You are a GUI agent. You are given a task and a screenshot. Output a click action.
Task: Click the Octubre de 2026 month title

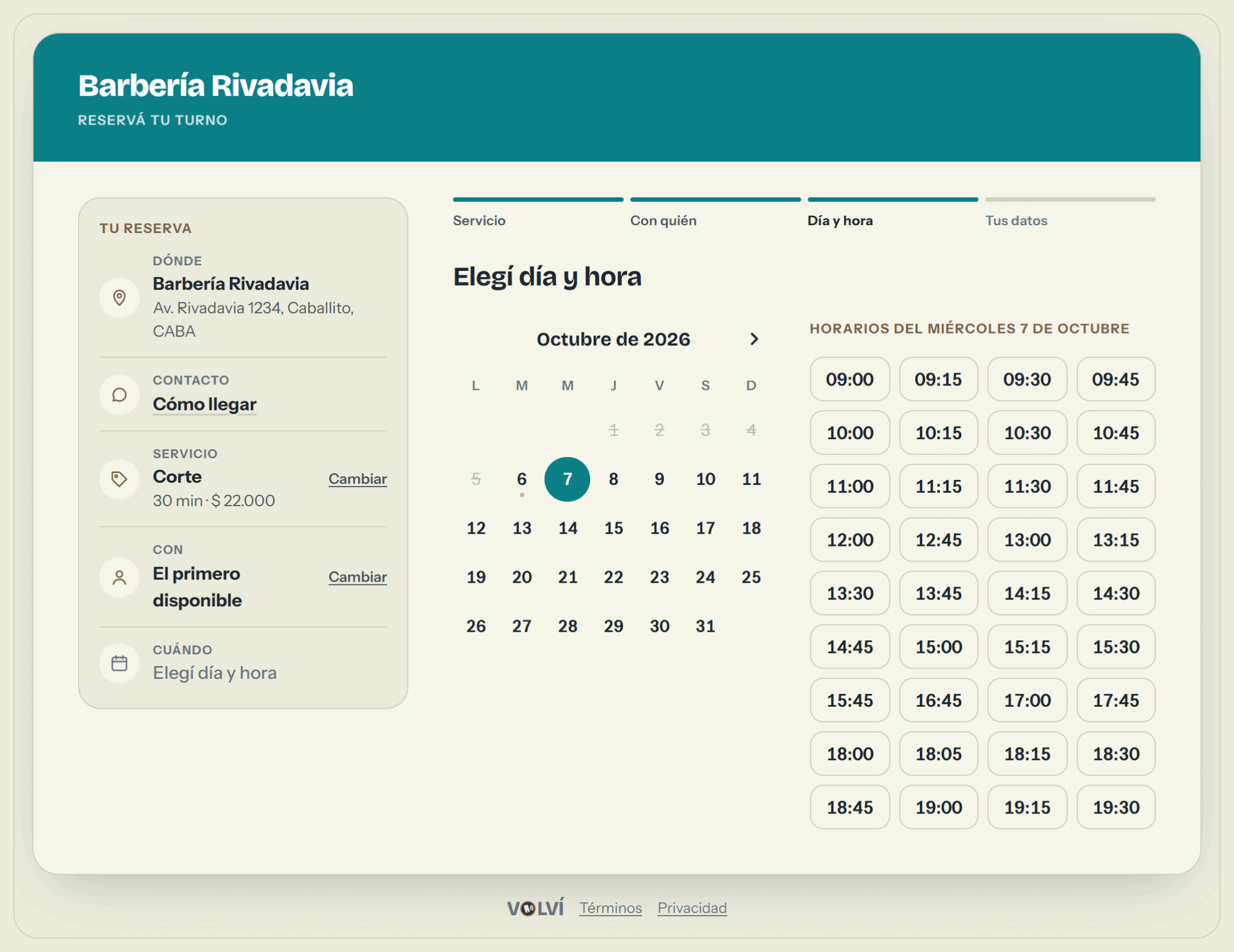point(613,339)
